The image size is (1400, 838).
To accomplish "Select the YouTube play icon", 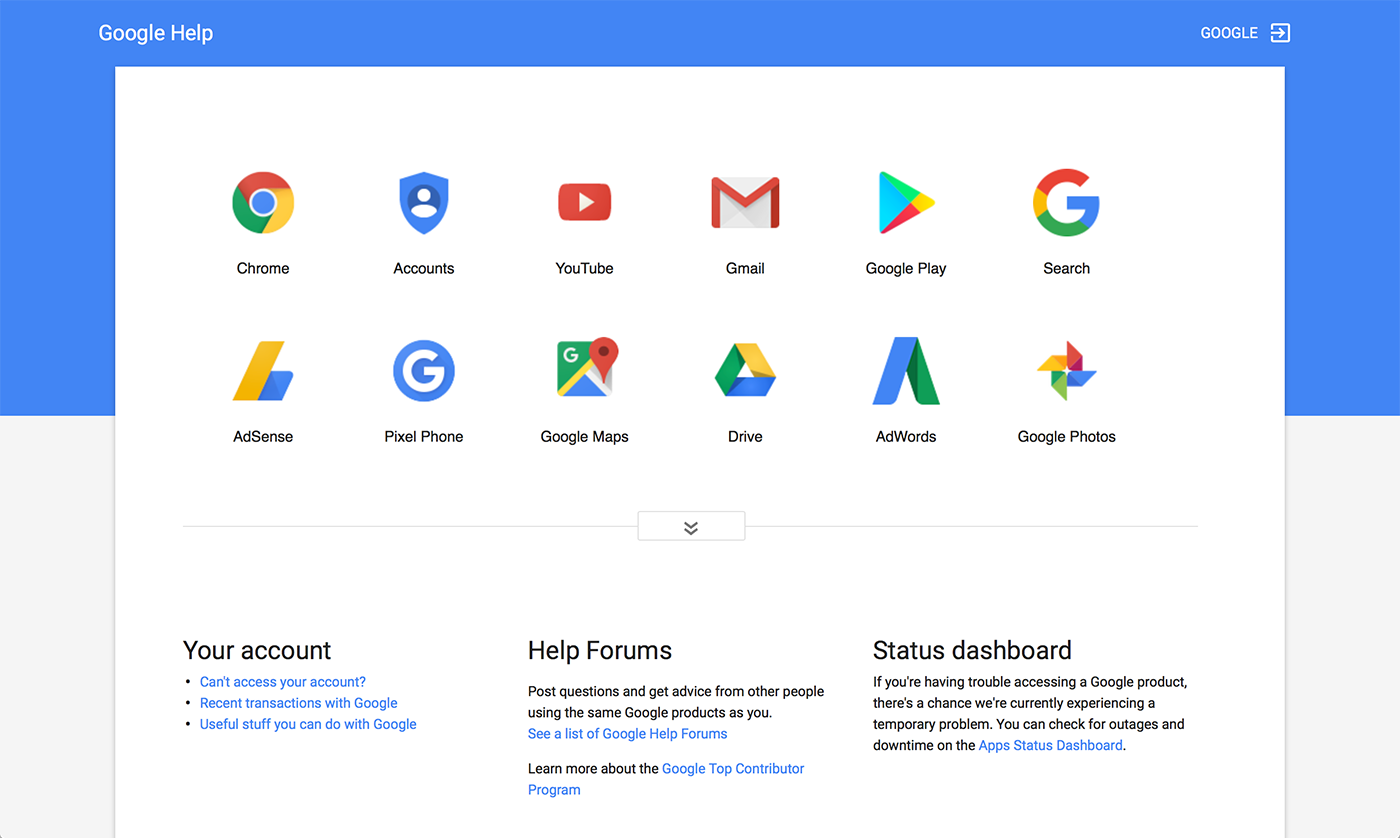I will point(585,203).
